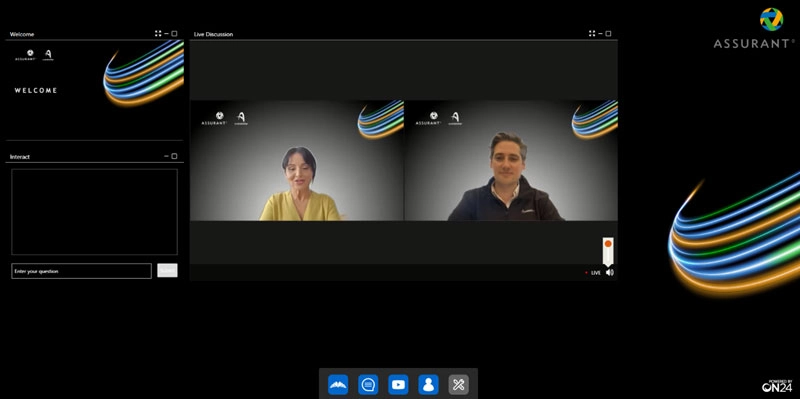The height and width of the screenshot is (399, 800).
Task: Click the Interact panel title
Action: (x=20, y=157)
